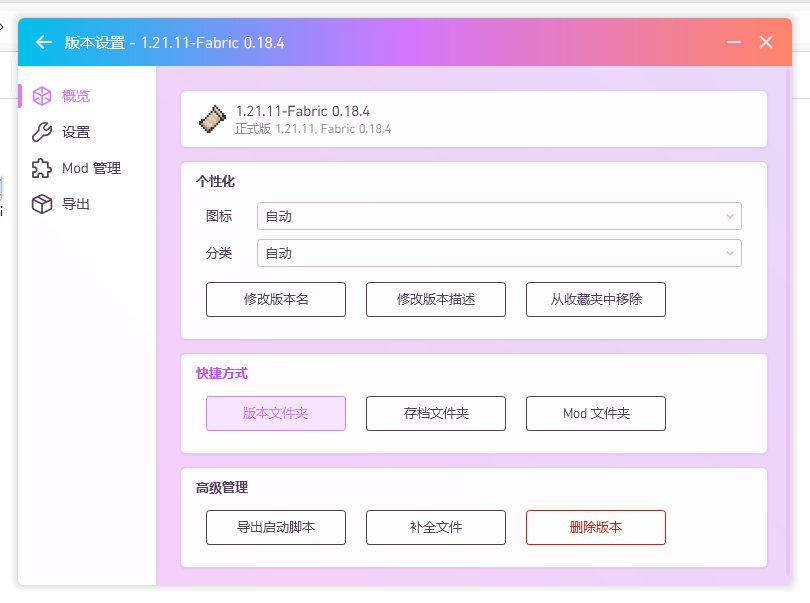Select the 1.21.11-Fabric 0.18.4 version card title

(303, 111)
